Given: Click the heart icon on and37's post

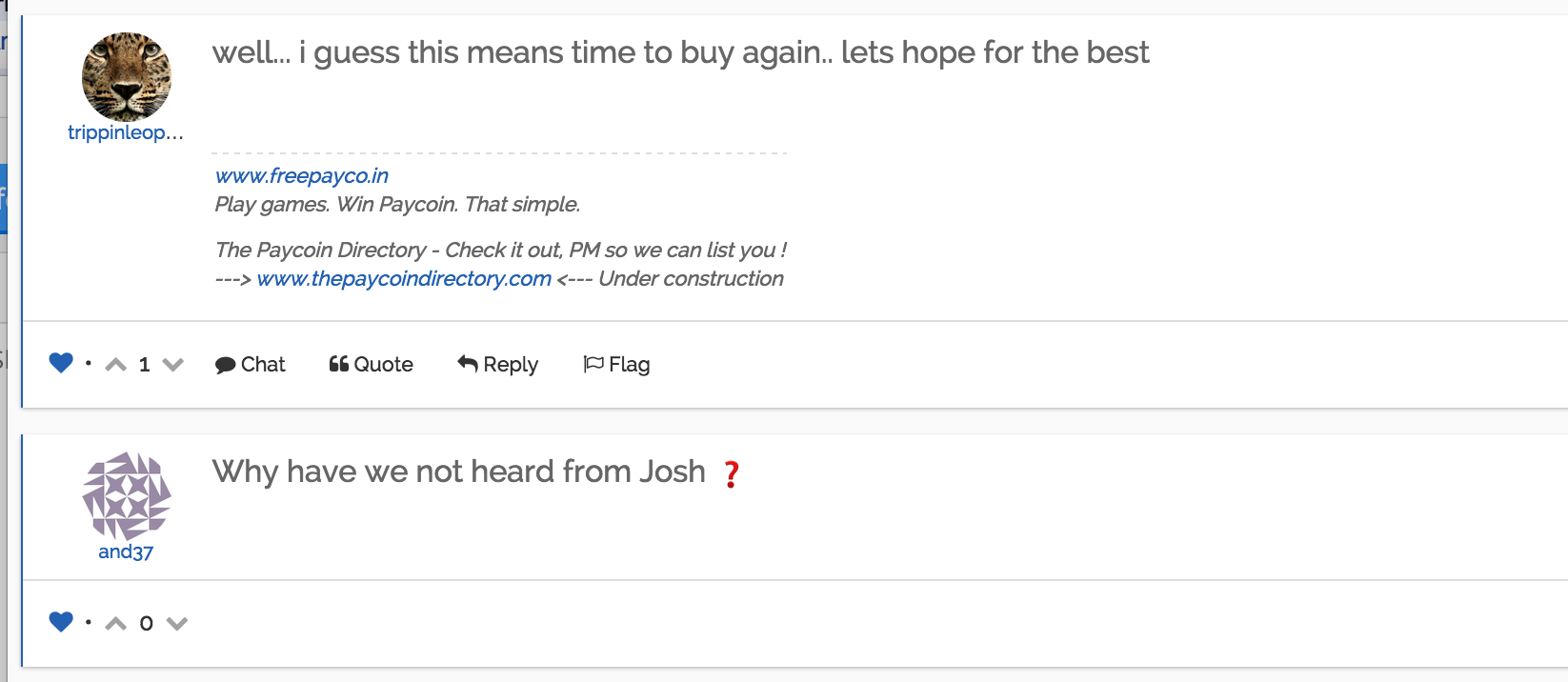Looking at the screenshot, I should click(61, 622).
